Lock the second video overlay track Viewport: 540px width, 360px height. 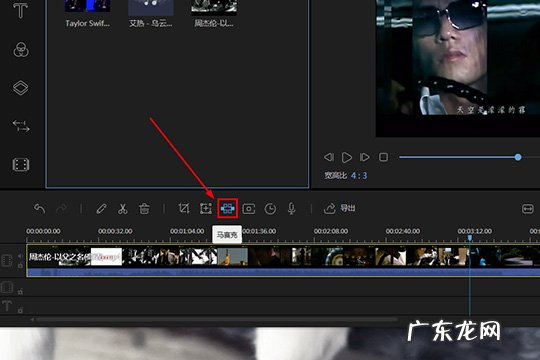20,292
